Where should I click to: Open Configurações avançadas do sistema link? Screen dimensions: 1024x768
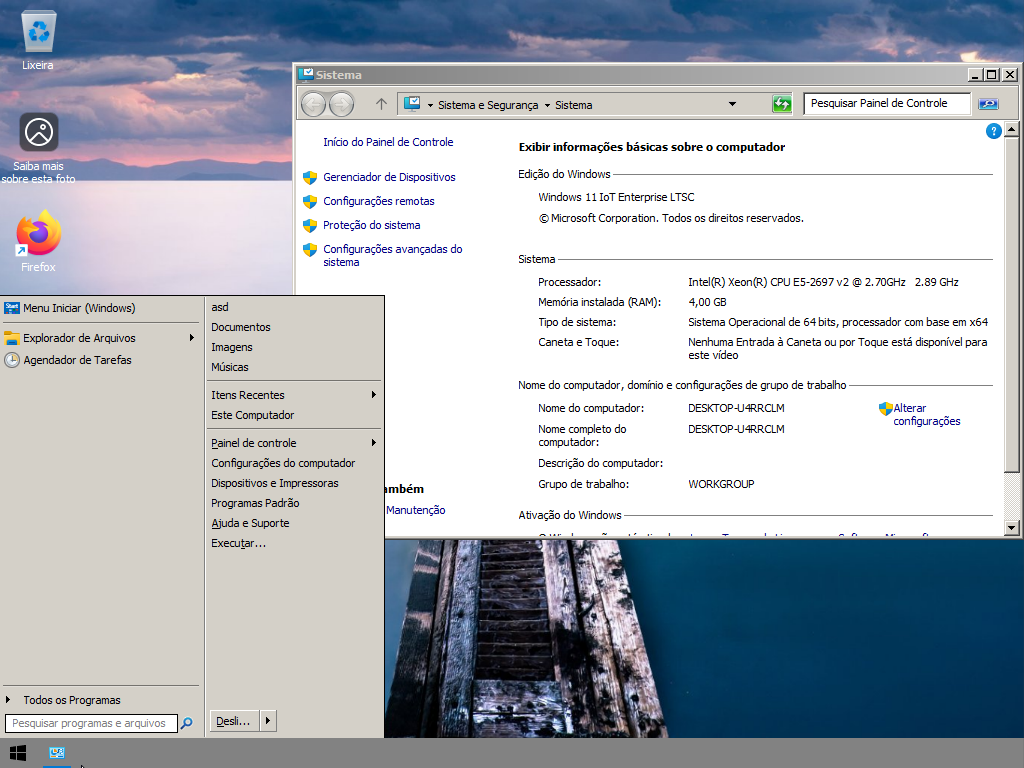pyautogui.click(x=392, y=255)
